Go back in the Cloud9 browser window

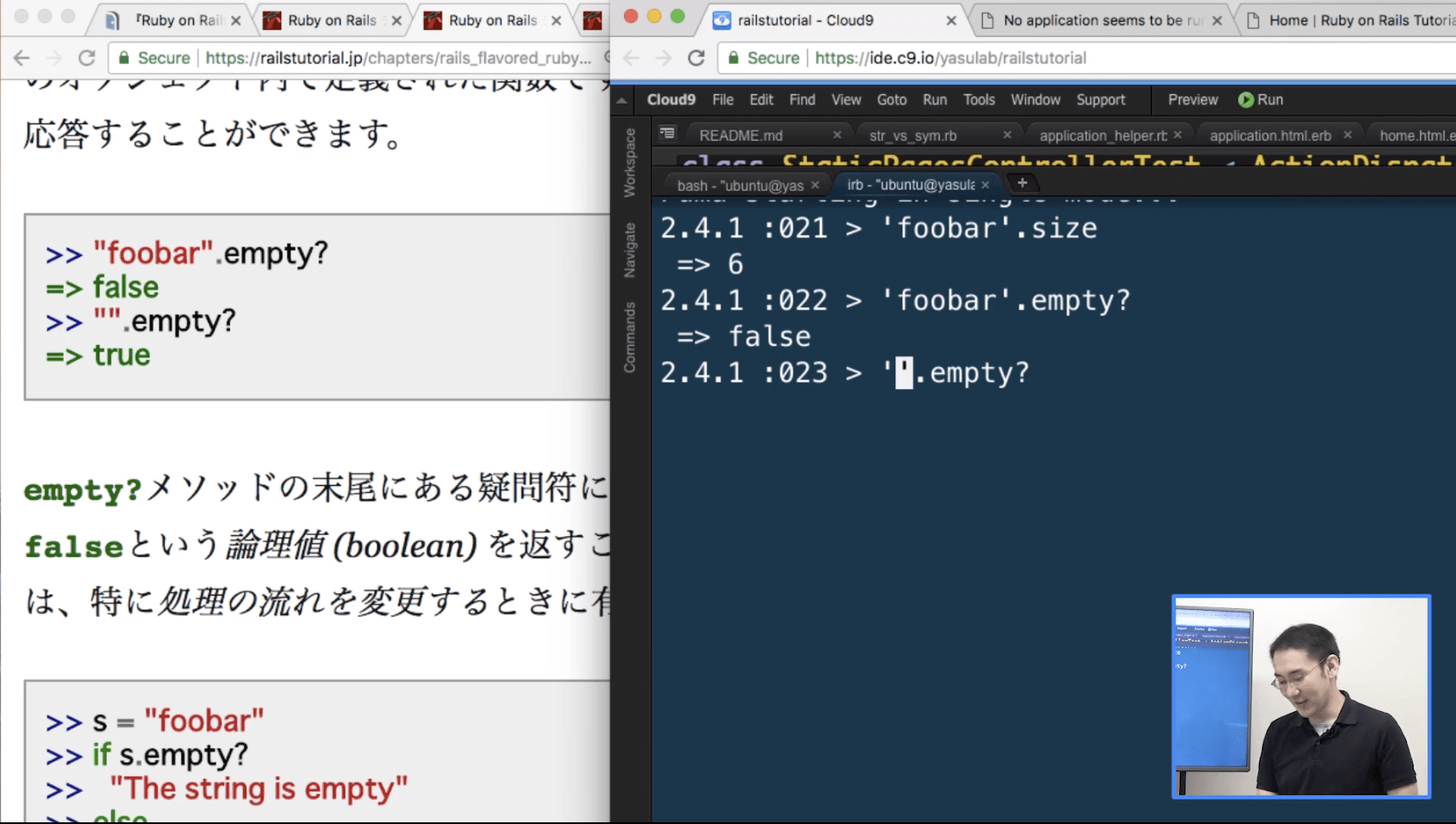(x=631, y=58)
